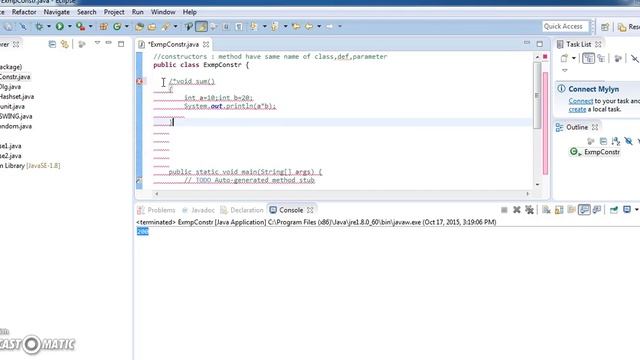This screenshot has height=360, width=640.
Task: Click error marker on editor left ruler
Action: (140, 81)
